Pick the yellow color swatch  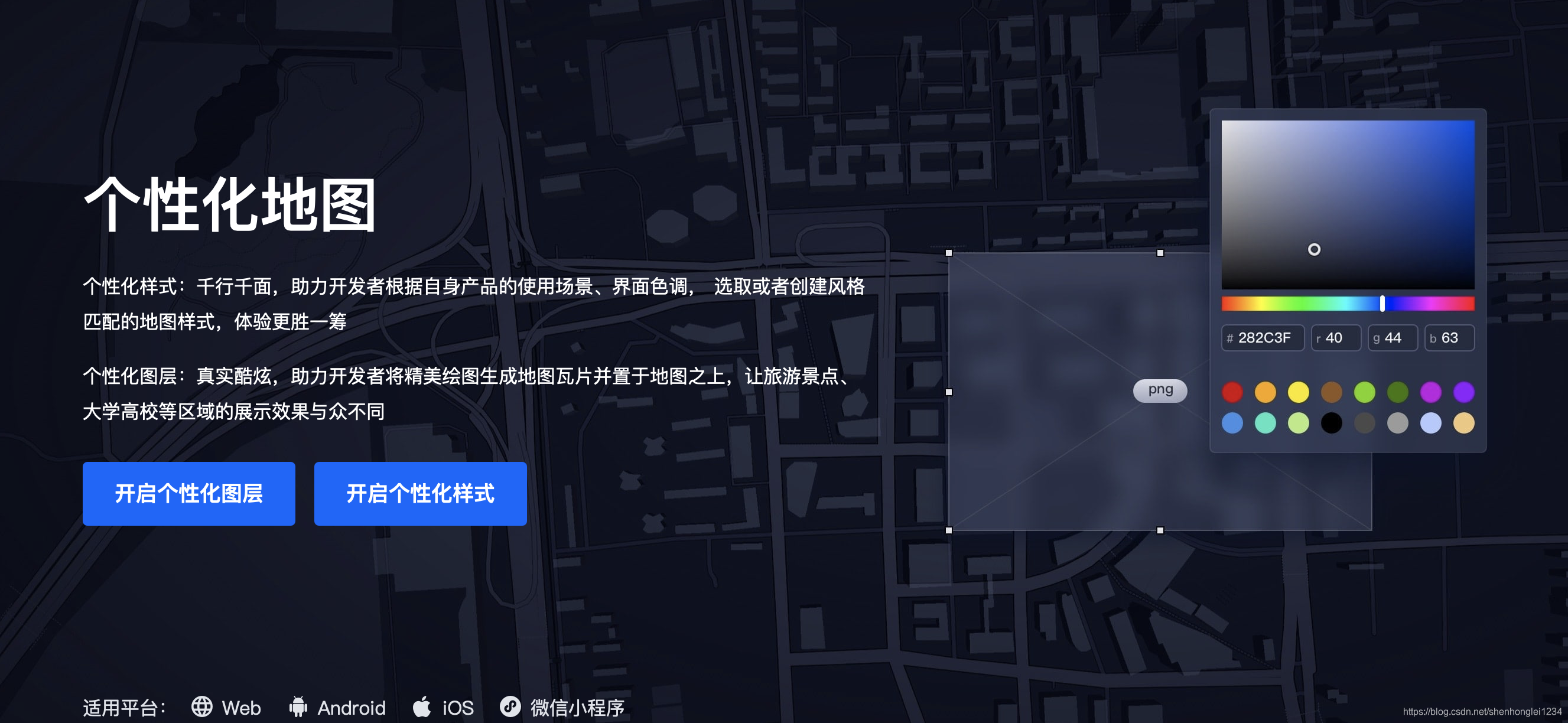(x=1298, y=392)
